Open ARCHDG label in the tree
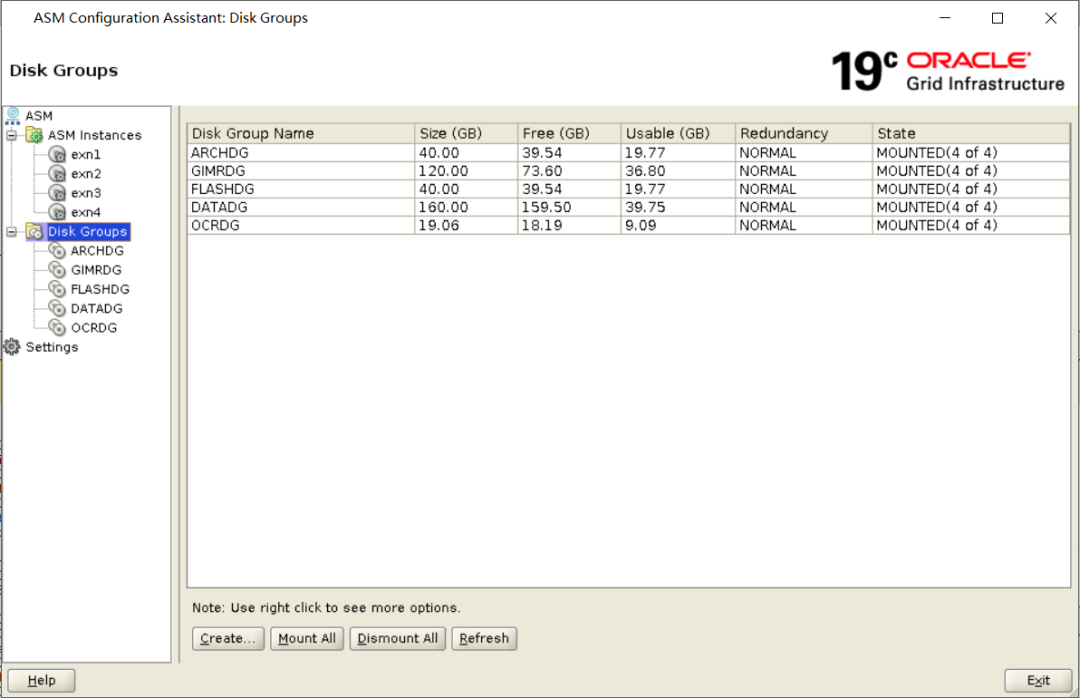1080x698 pixels. click(x=97, y=251)
